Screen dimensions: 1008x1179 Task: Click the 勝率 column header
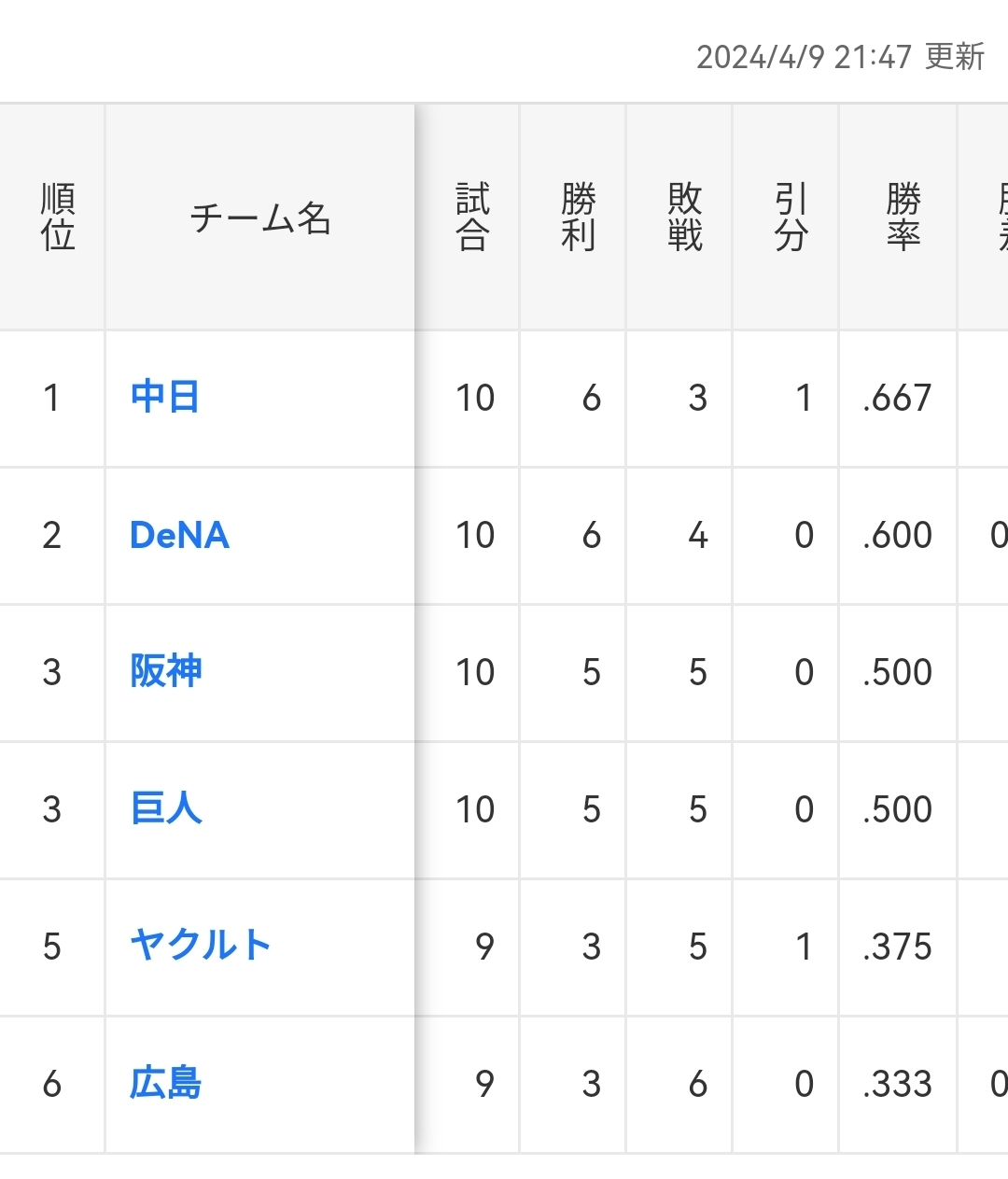point(903,218)
